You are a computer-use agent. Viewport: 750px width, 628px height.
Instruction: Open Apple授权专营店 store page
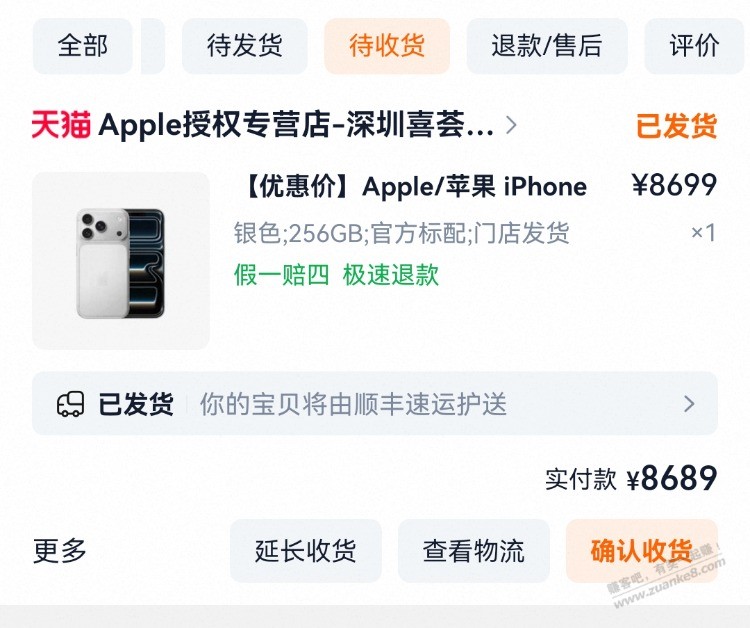[296, 125]
